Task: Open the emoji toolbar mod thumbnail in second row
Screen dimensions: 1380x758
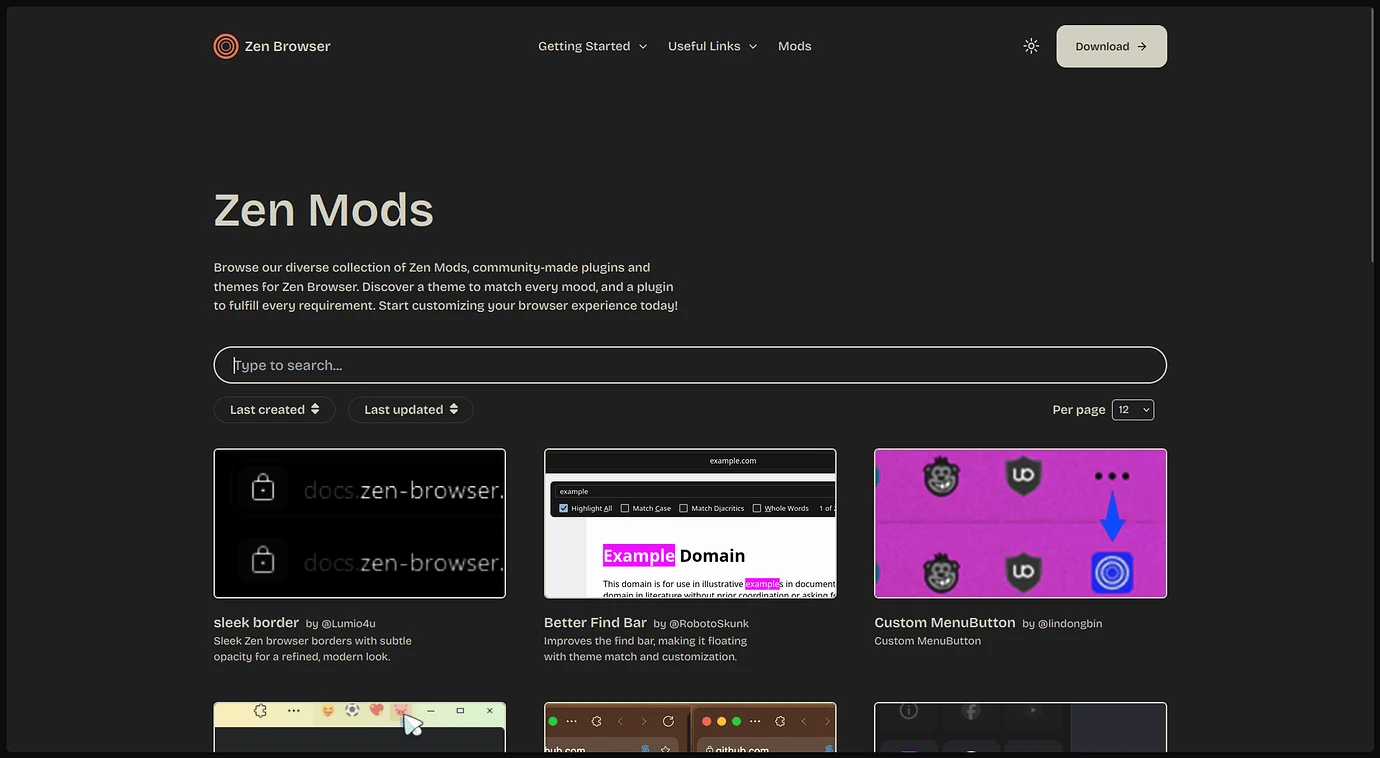Action: (x=359, y=727)
